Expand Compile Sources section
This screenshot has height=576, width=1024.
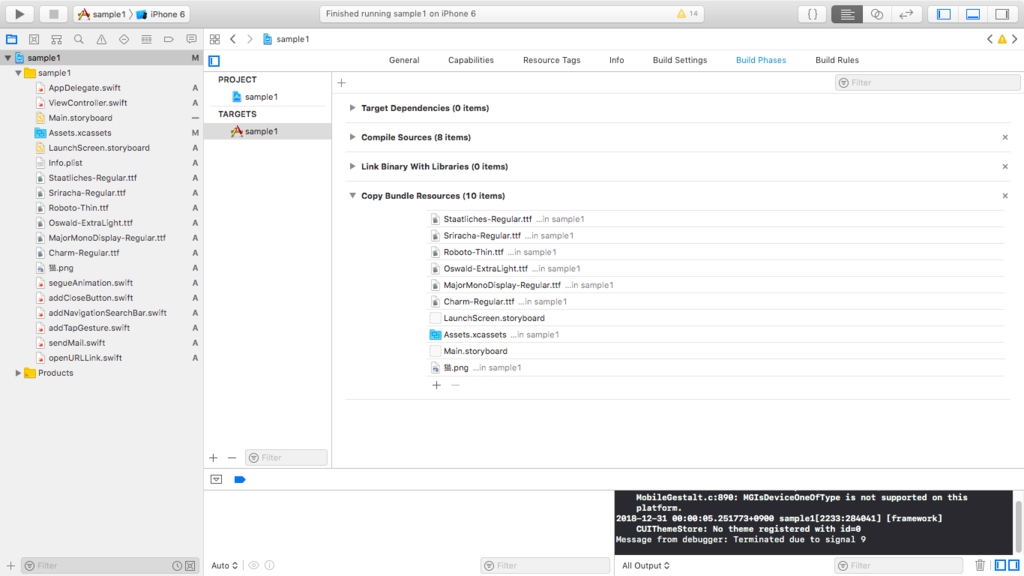click(353, 137)
